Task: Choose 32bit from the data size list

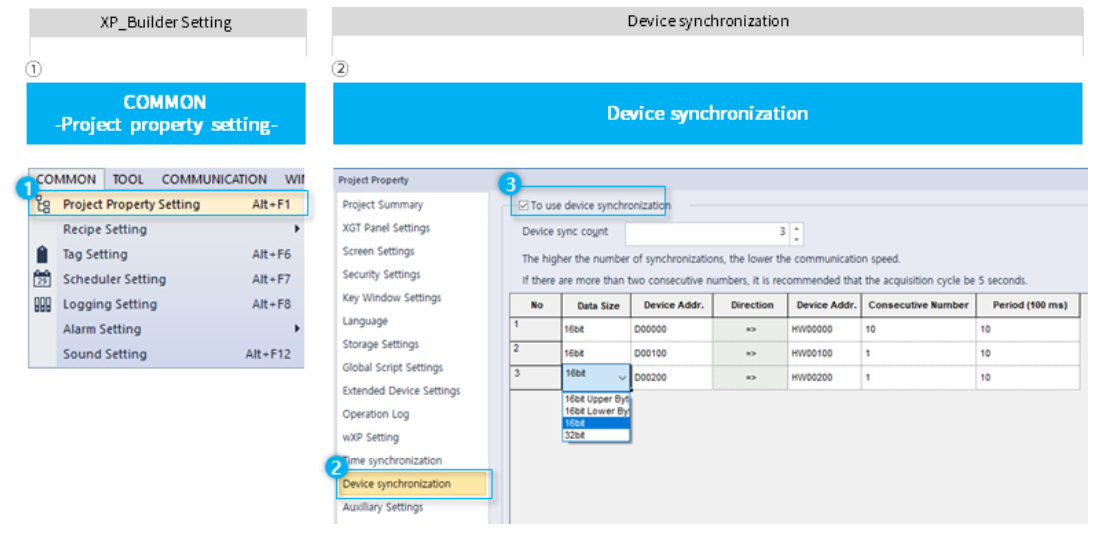Action: 596,435
